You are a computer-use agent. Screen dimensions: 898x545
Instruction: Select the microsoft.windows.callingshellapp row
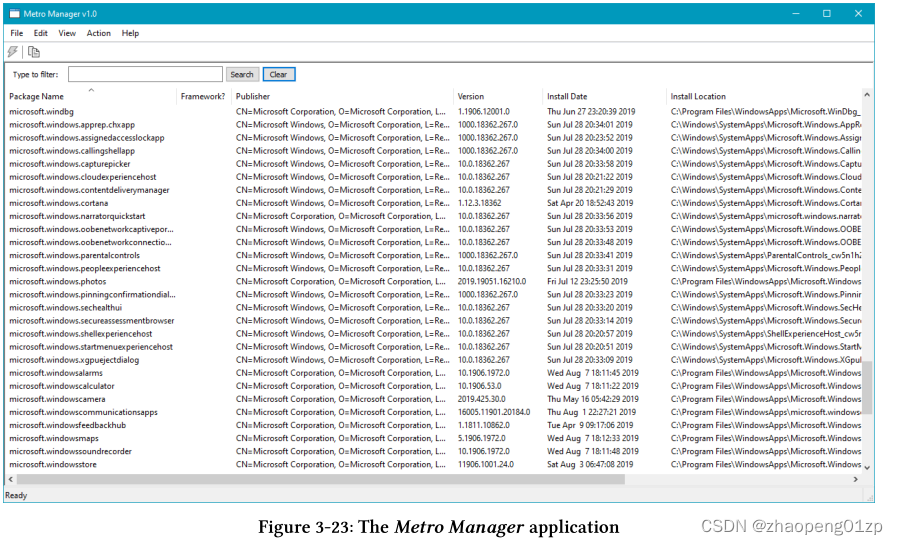[x=434, y=151]
